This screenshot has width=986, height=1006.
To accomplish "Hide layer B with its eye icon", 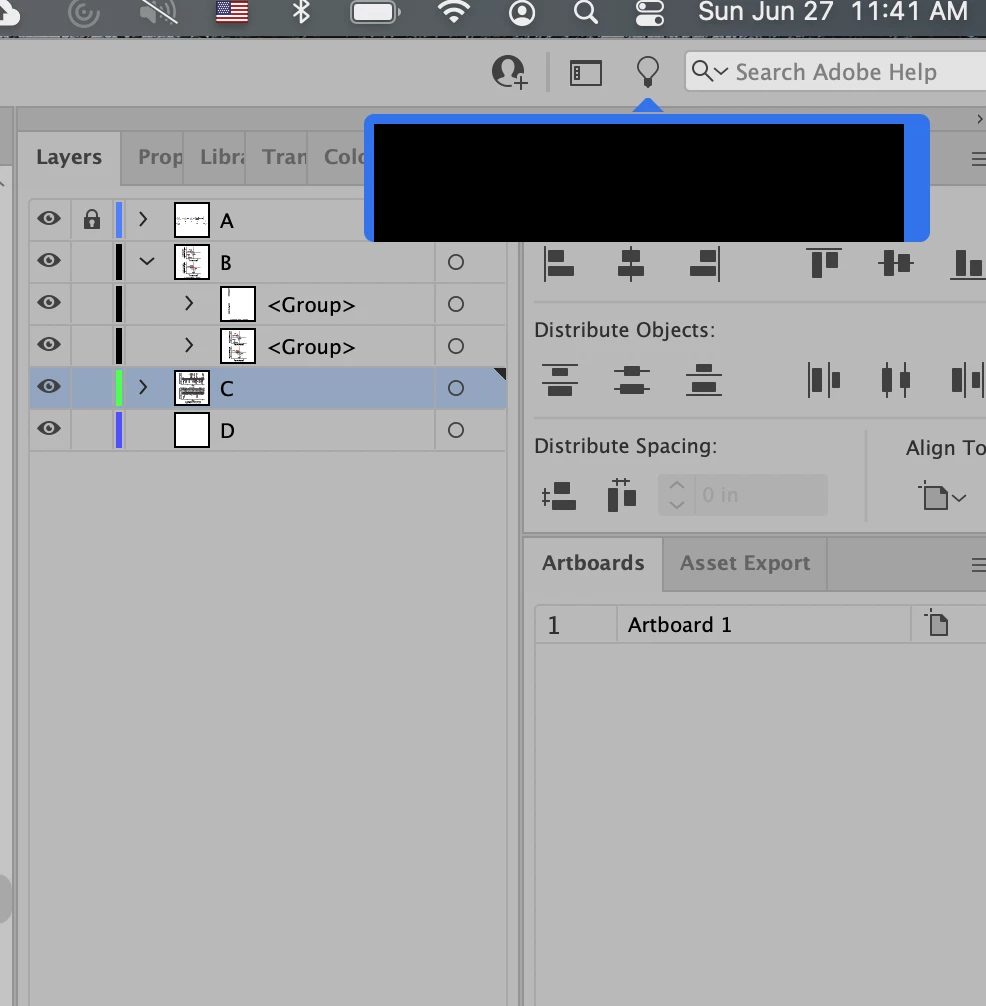I will pyautogui.click(x=49, y=260).
